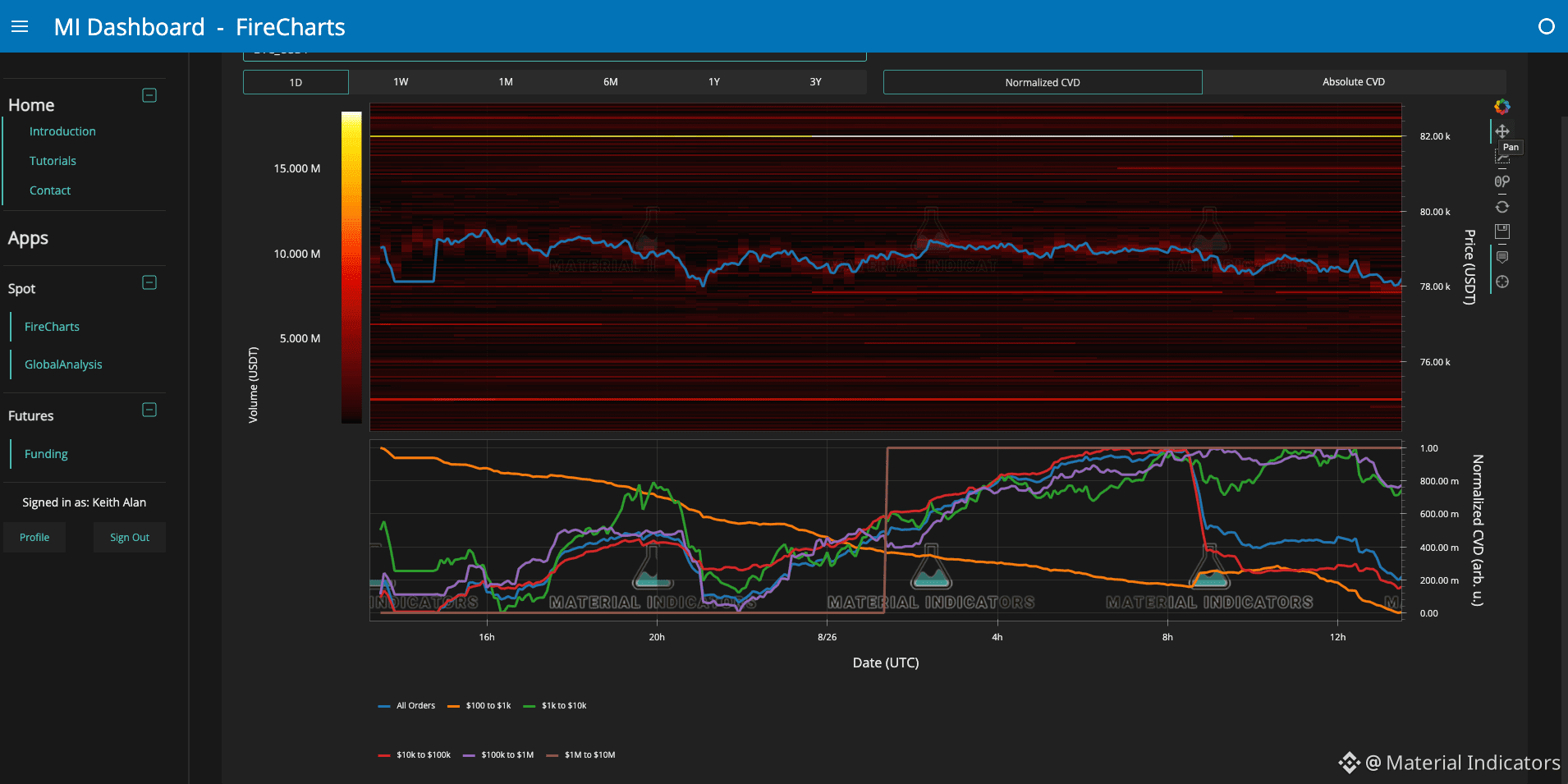Open the hamburger menu in header

click(20, 27)
